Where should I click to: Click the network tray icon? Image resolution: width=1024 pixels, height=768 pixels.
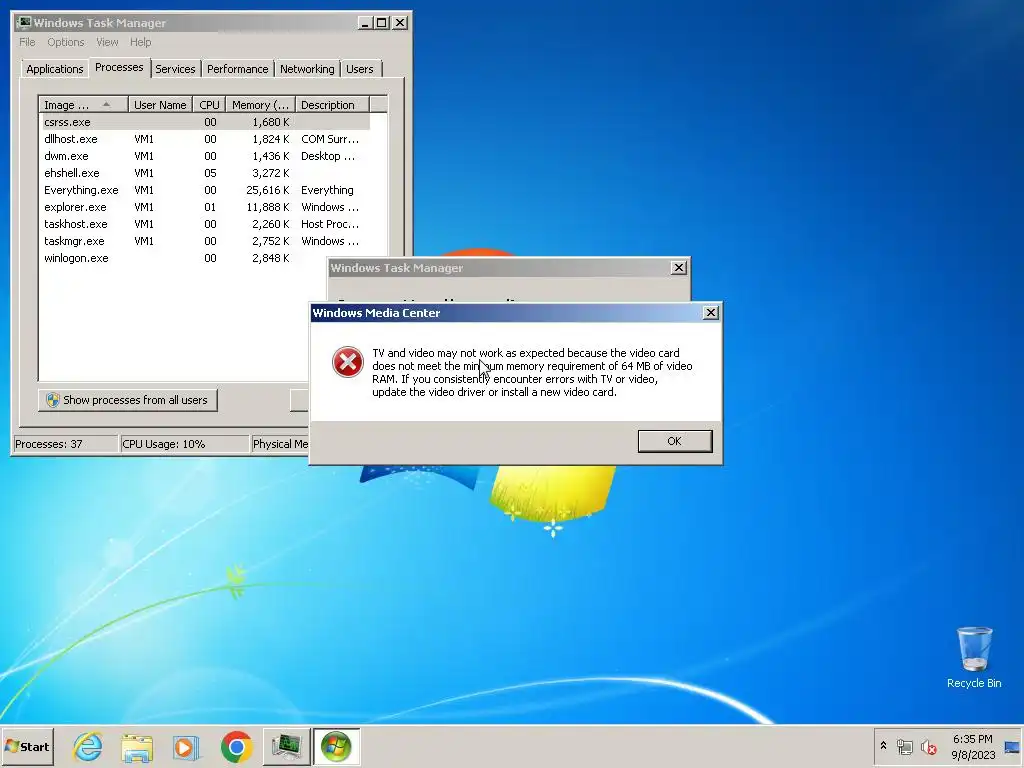point(904,746)
